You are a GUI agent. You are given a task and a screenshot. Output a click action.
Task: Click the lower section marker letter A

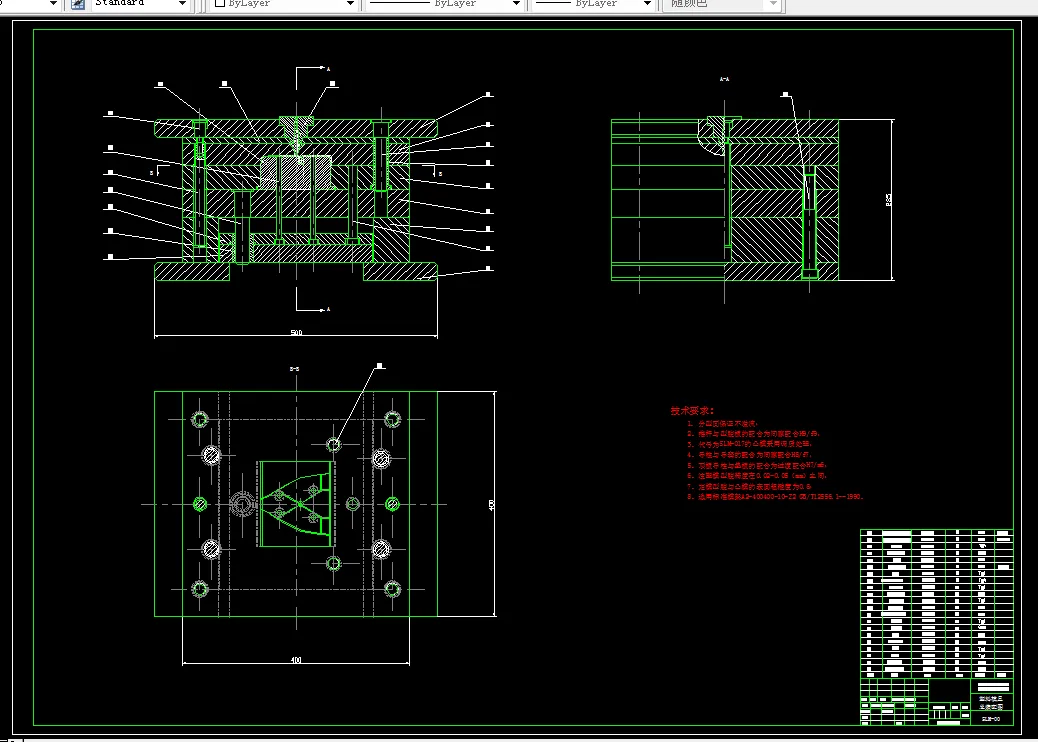pos(328,309)
